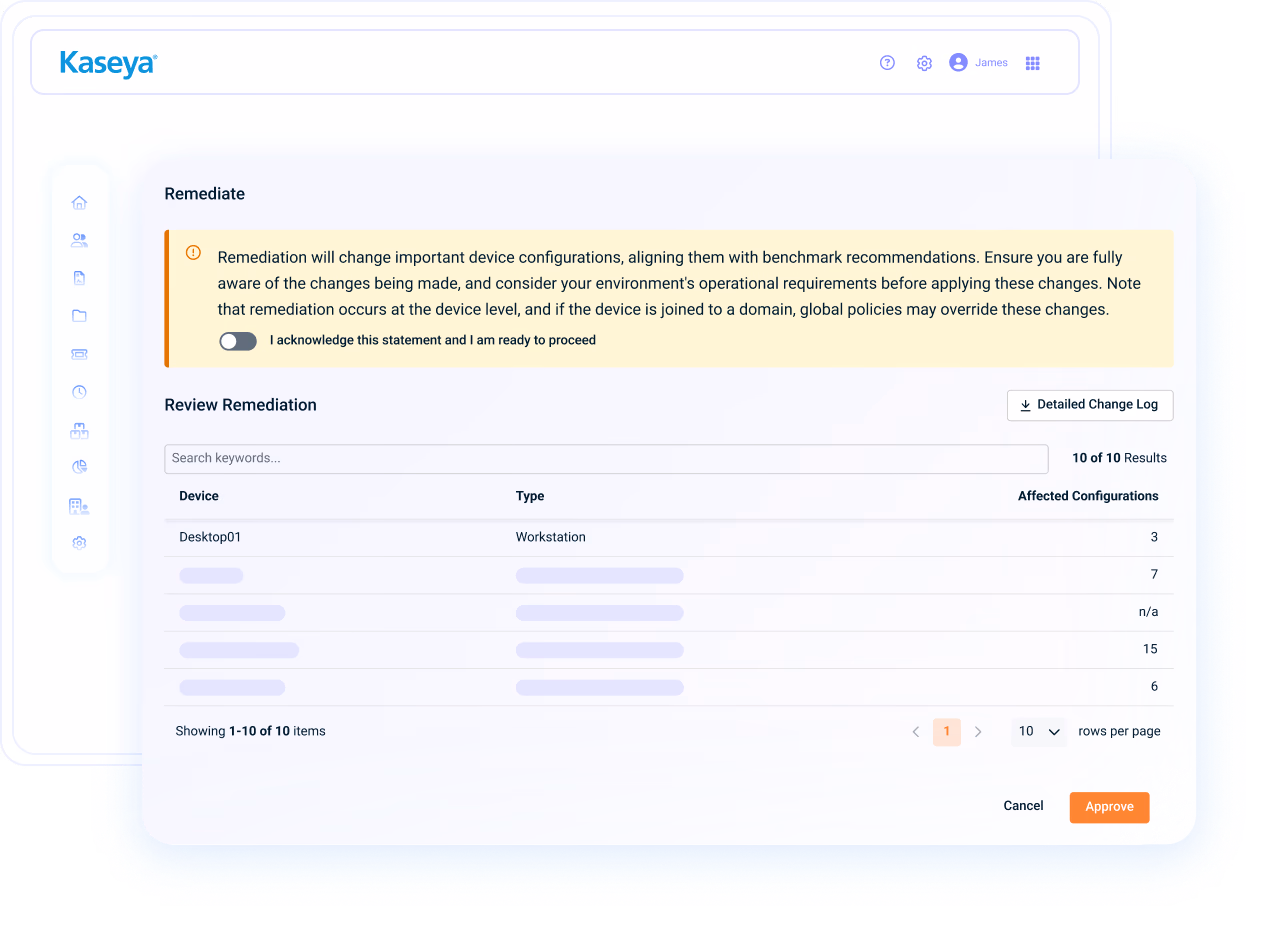Open the Home icon in the sidebar
Image resolution: width=1265 pixels, height=927 pixels.
[x=79, y=202]
